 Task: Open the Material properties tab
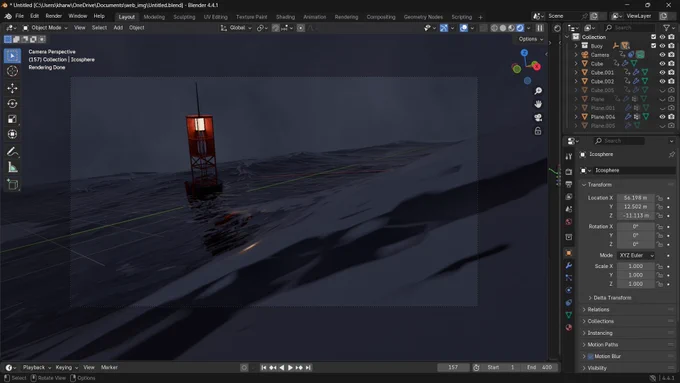click(569, 327)
